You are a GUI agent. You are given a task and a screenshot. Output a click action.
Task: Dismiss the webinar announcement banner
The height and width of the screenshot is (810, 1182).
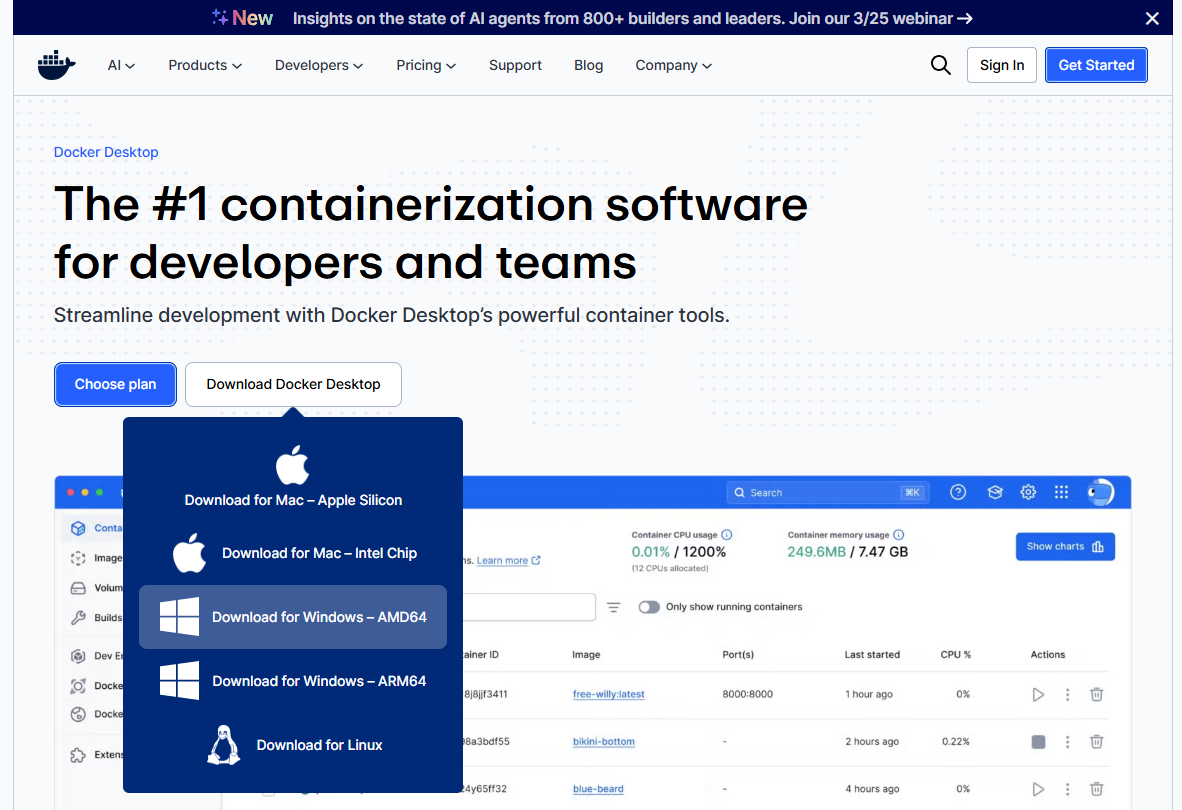click(1152, 18)
